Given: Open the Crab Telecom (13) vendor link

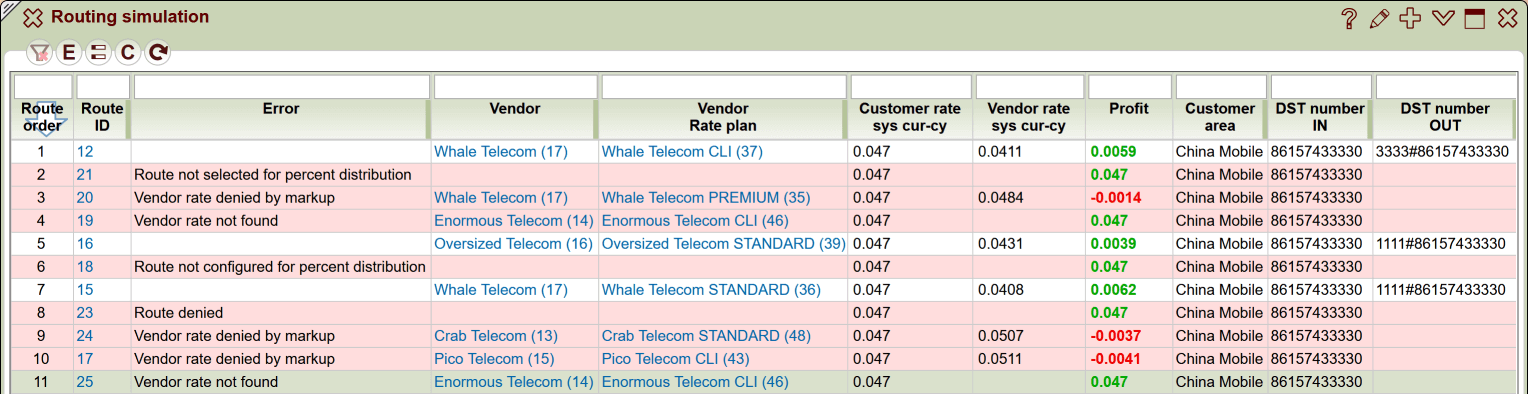Looking at the screenshot, I should coord(496,335).
